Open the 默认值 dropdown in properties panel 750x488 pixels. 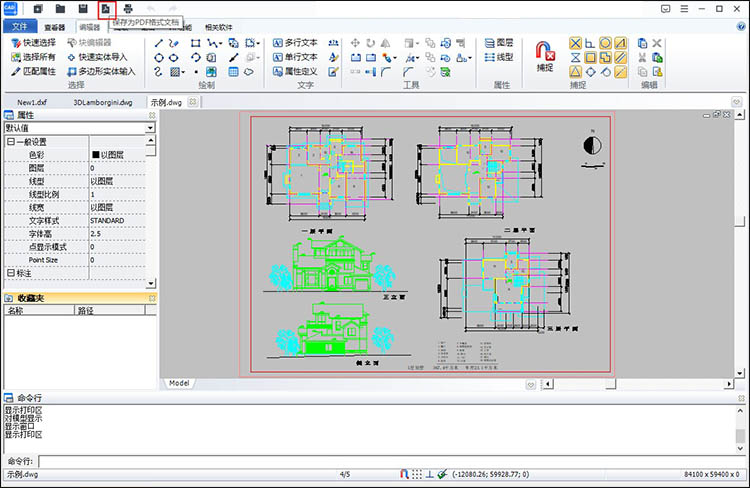(x=150, y=128)
